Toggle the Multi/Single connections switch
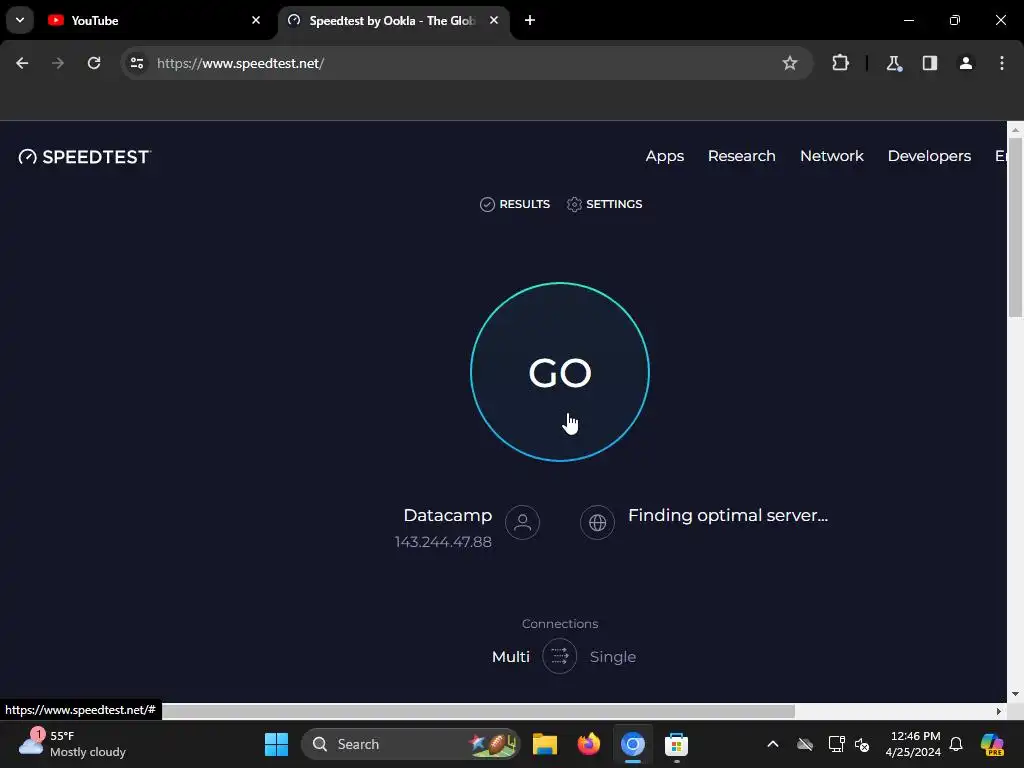 560,656
